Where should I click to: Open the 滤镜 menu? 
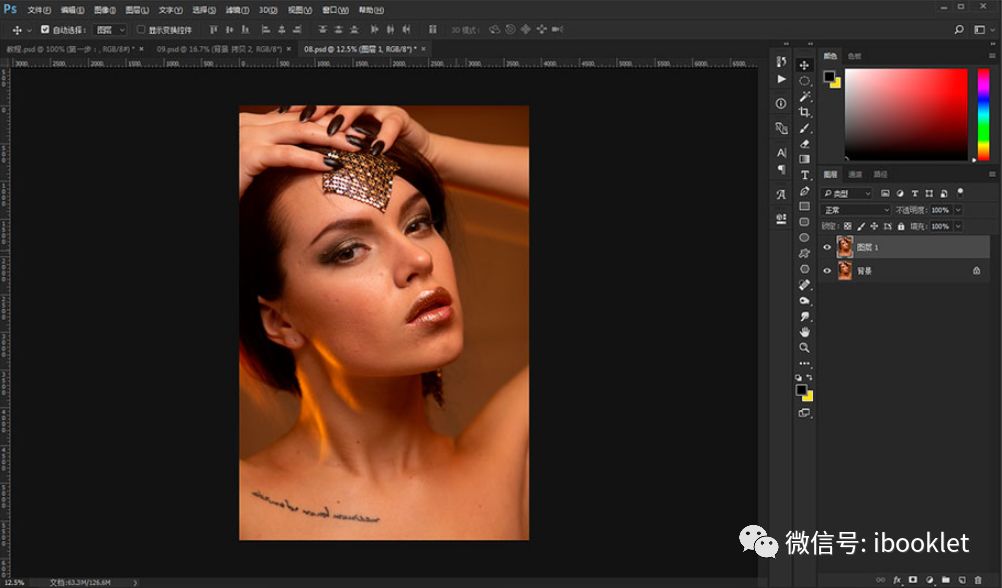pos(237,9)
